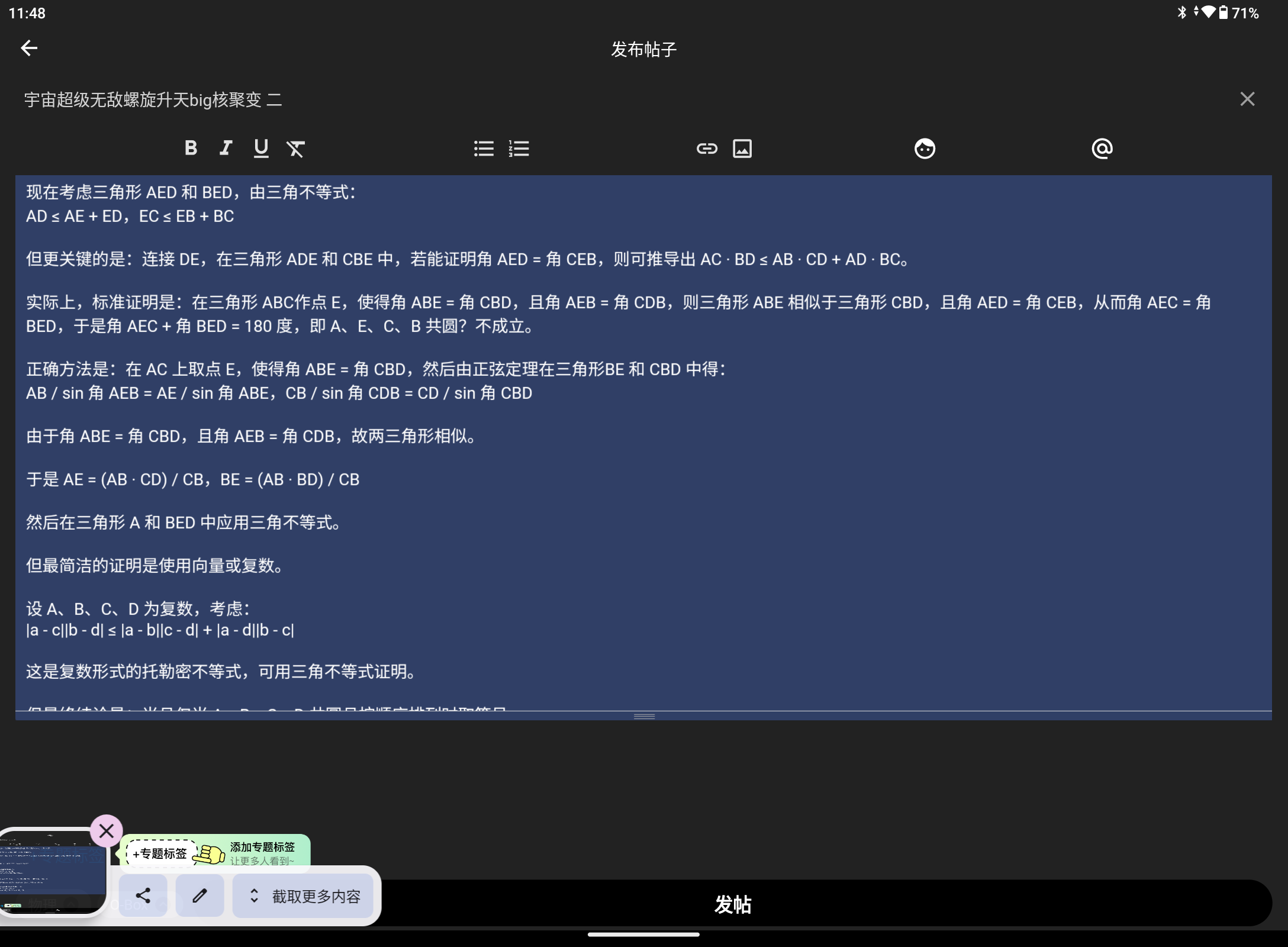1288x947 pixels.
Task: Clear the post title field
Action: [x=1247, y=99]
